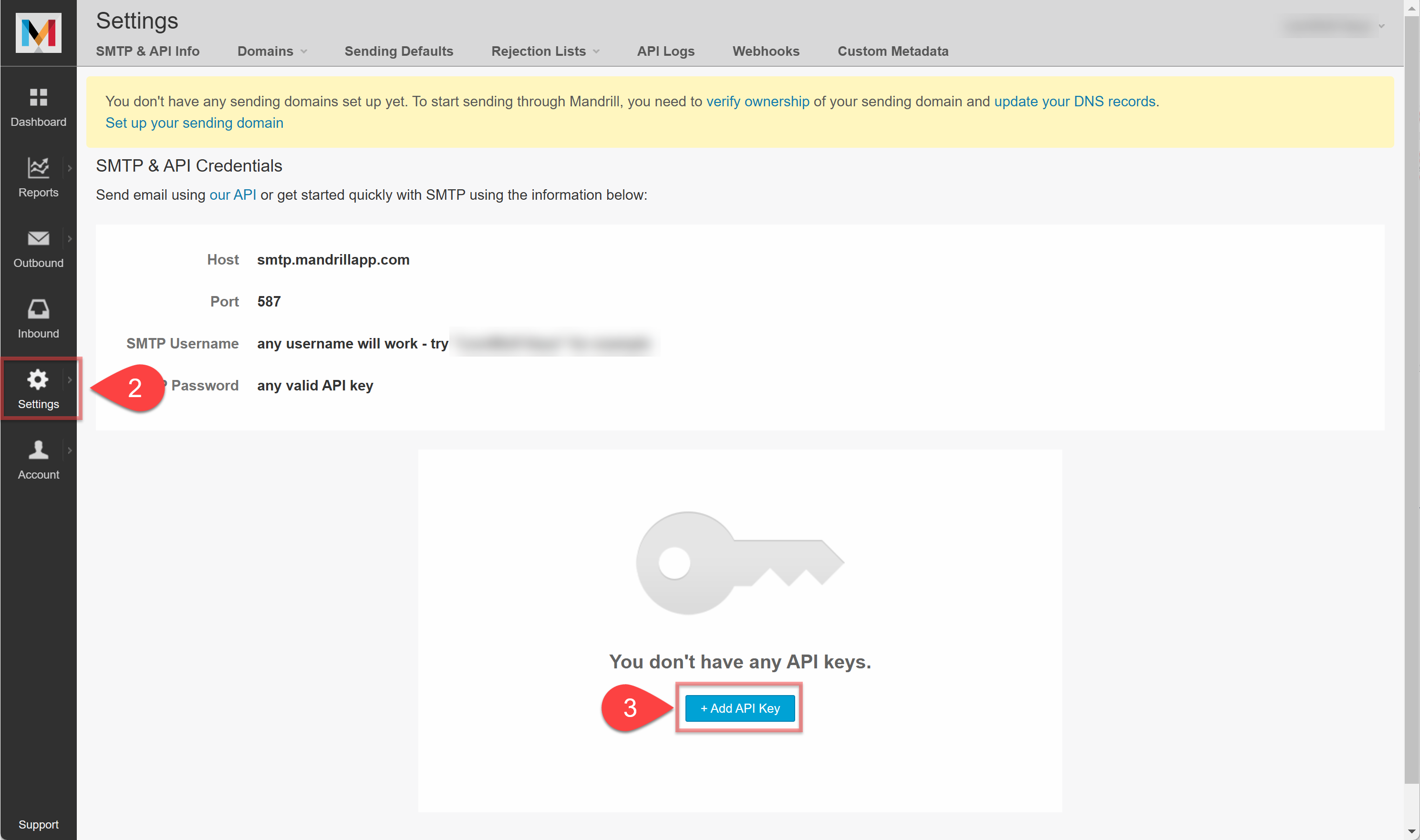
Task: Click the Mandrill logo icon
Action: tap(39, 33)
